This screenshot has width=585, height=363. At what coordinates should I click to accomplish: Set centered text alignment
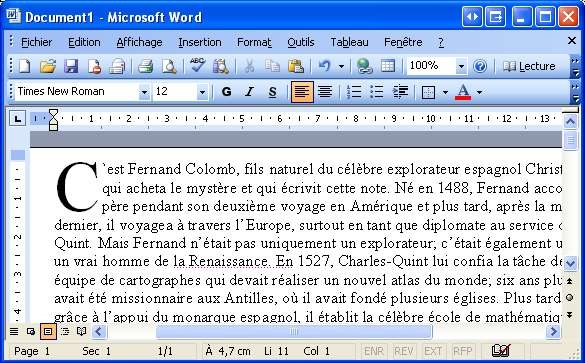click(325, 92)
